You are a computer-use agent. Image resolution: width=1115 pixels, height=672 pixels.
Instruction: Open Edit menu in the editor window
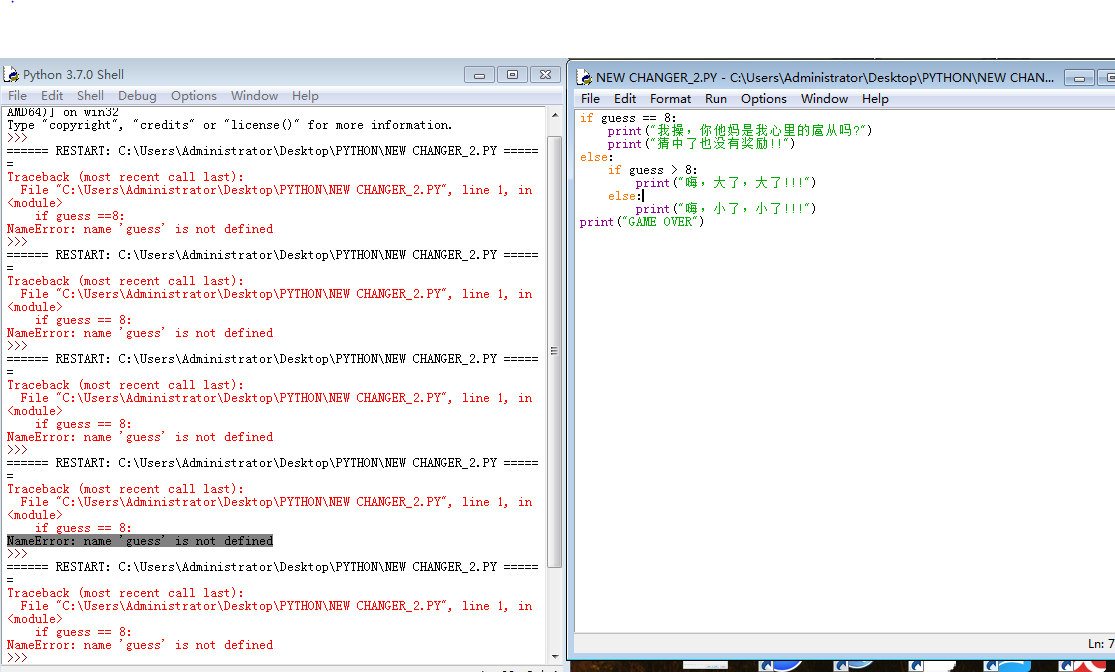coord(625,98)
